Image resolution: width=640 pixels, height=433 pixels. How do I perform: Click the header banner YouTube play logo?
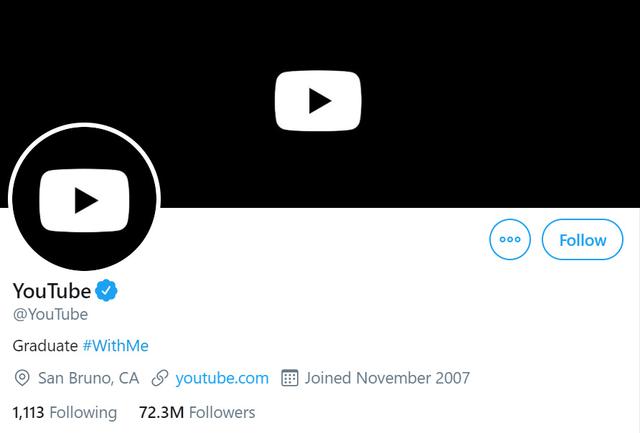click(318, 101)
